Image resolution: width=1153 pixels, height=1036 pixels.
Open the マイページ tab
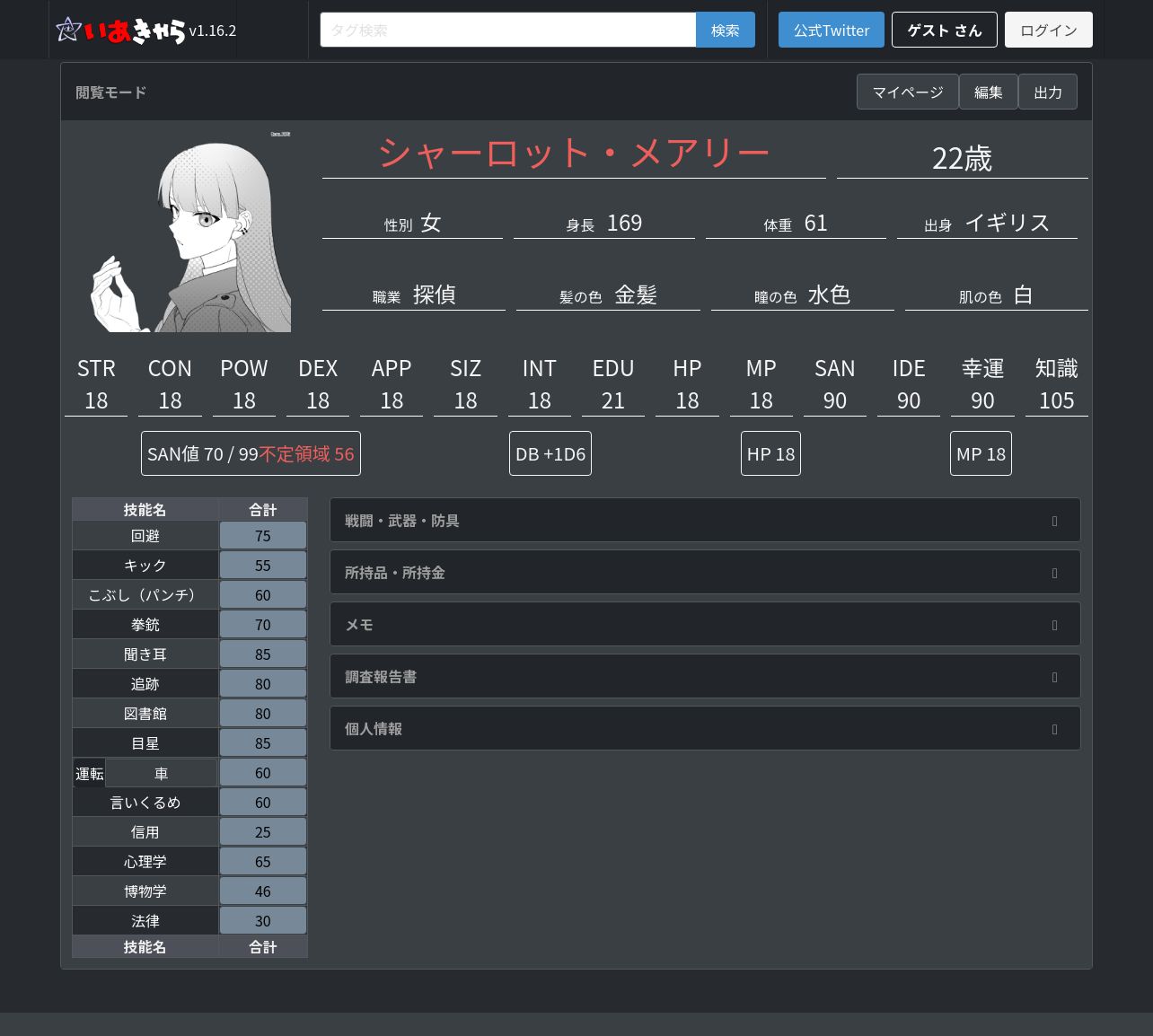point(908,92)
